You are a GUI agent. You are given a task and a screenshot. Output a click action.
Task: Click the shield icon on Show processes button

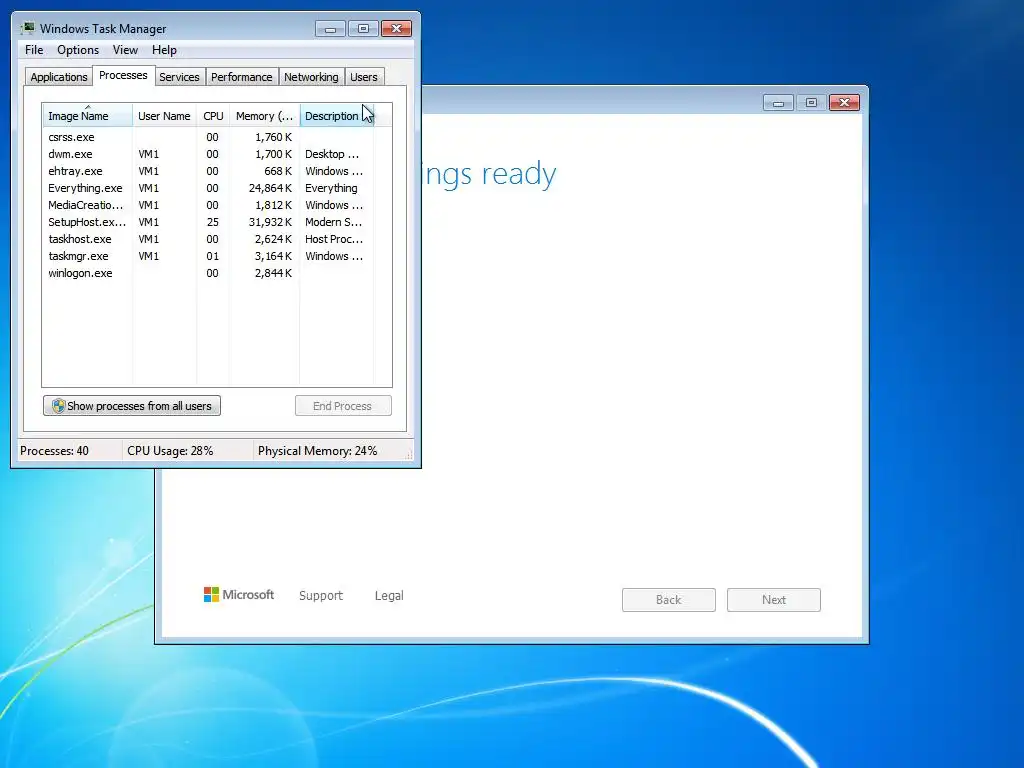pyautogui.click(x=58, y=406)
